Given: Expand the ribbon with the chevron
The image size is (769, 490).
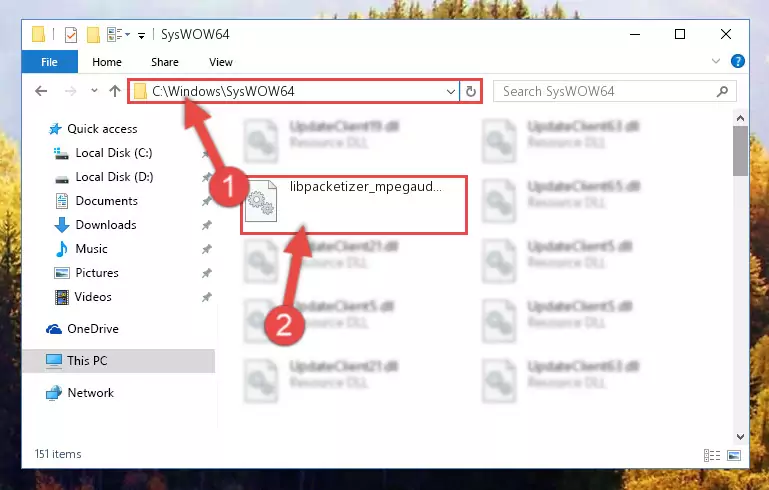Looking at the screenshot, I should click(x=716, y=61).
